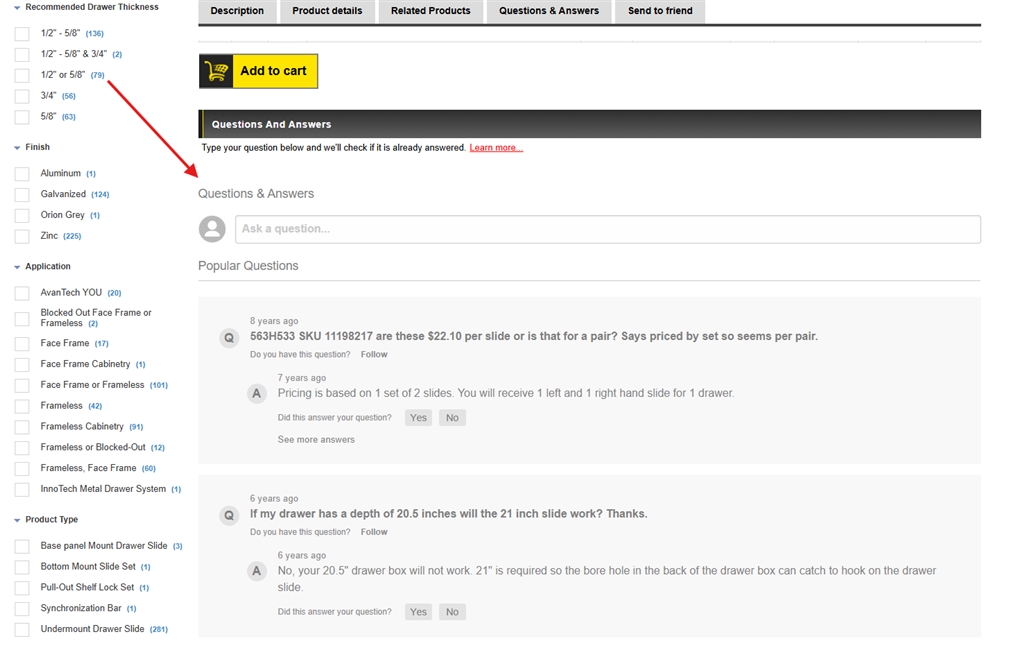Click the shopping cart icon on Add to cart
This screenshot has height=645, width=1024.
(216, 71)
